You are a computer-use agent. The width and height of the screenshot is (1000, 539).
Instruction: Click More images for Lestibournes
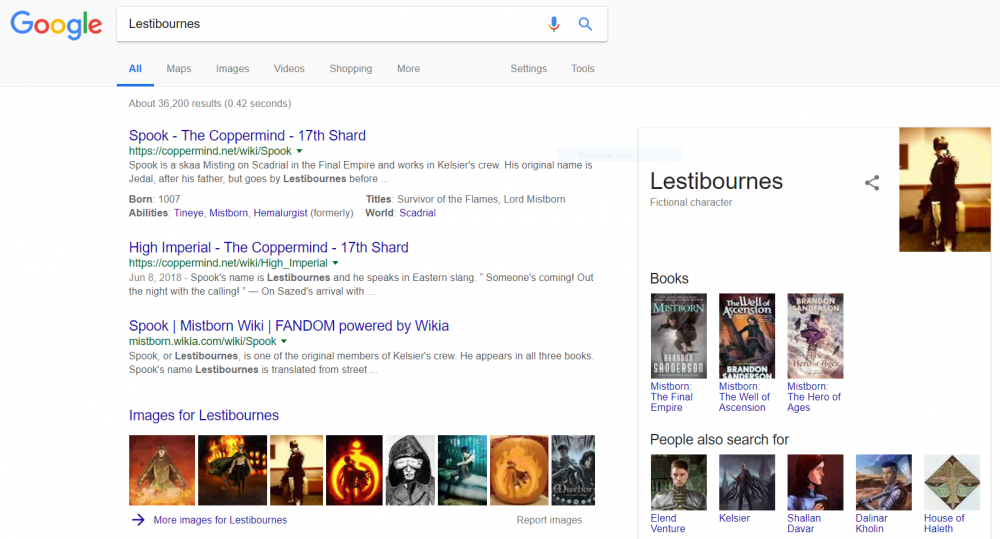click(220, 520)
